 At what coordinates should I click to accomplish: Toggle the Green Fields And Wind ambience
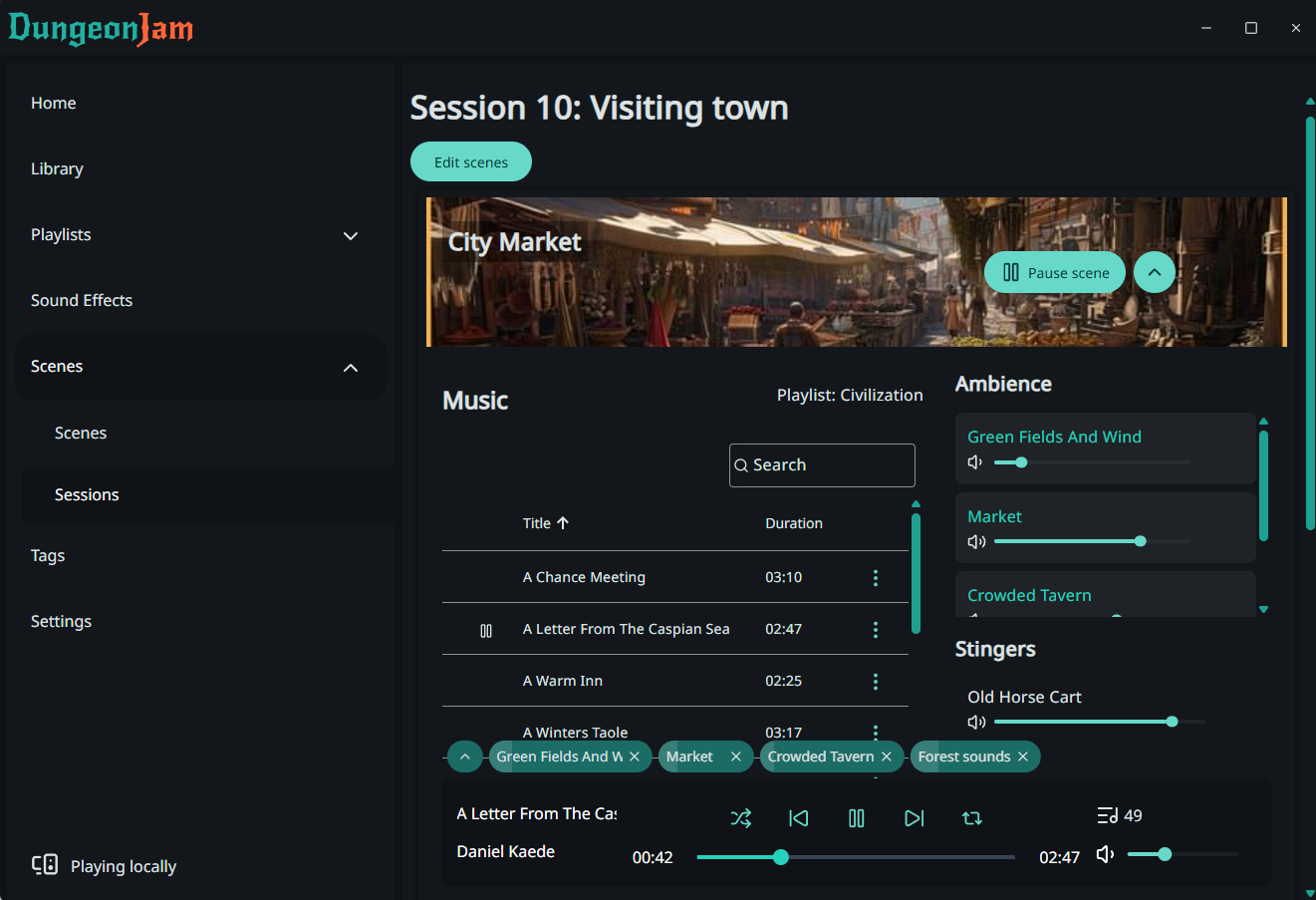[x=1054, y=437]
